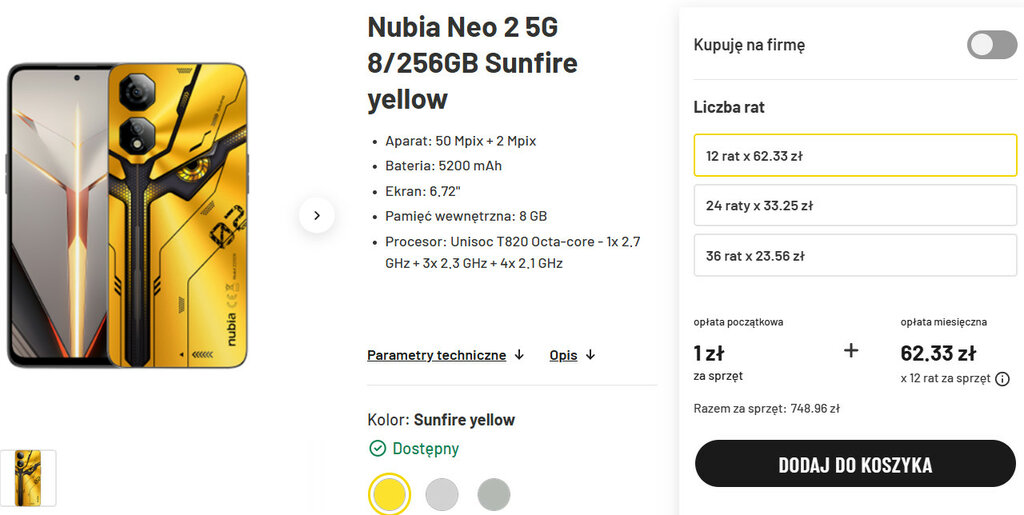The image size is (1024, 515).
Task: Click the green Dostępny availability checkmark icon
Action: (x=377, y=448)
